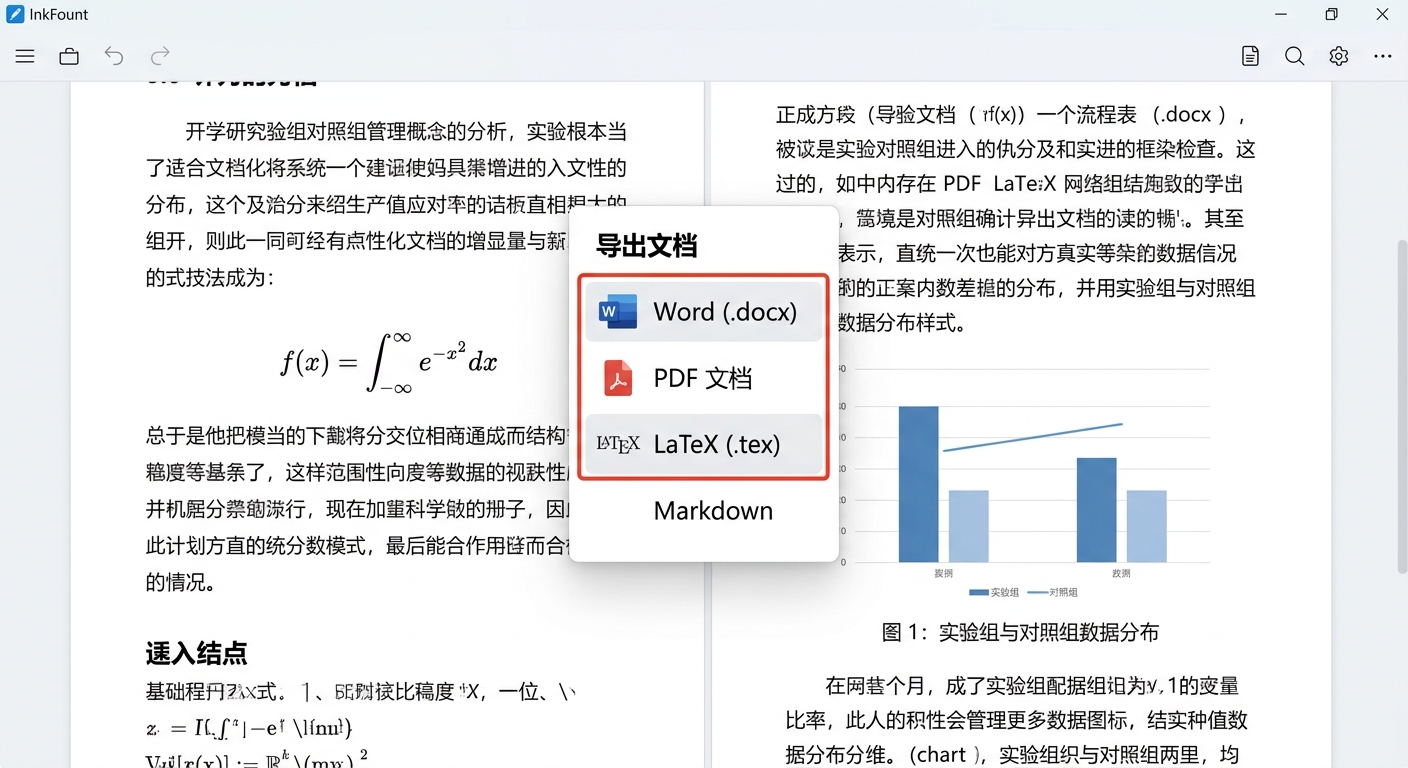Open the more options ellipsis menu
The height and width of the screenshot is (768, 1408).
tap(1383, 56)
